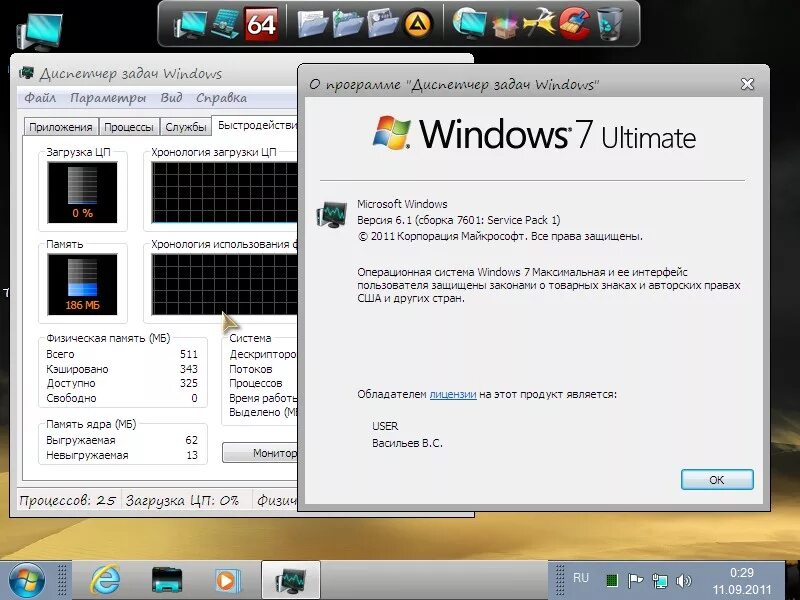Select the Быстродействие tab
800x600 pixels.
click(255, 126)
